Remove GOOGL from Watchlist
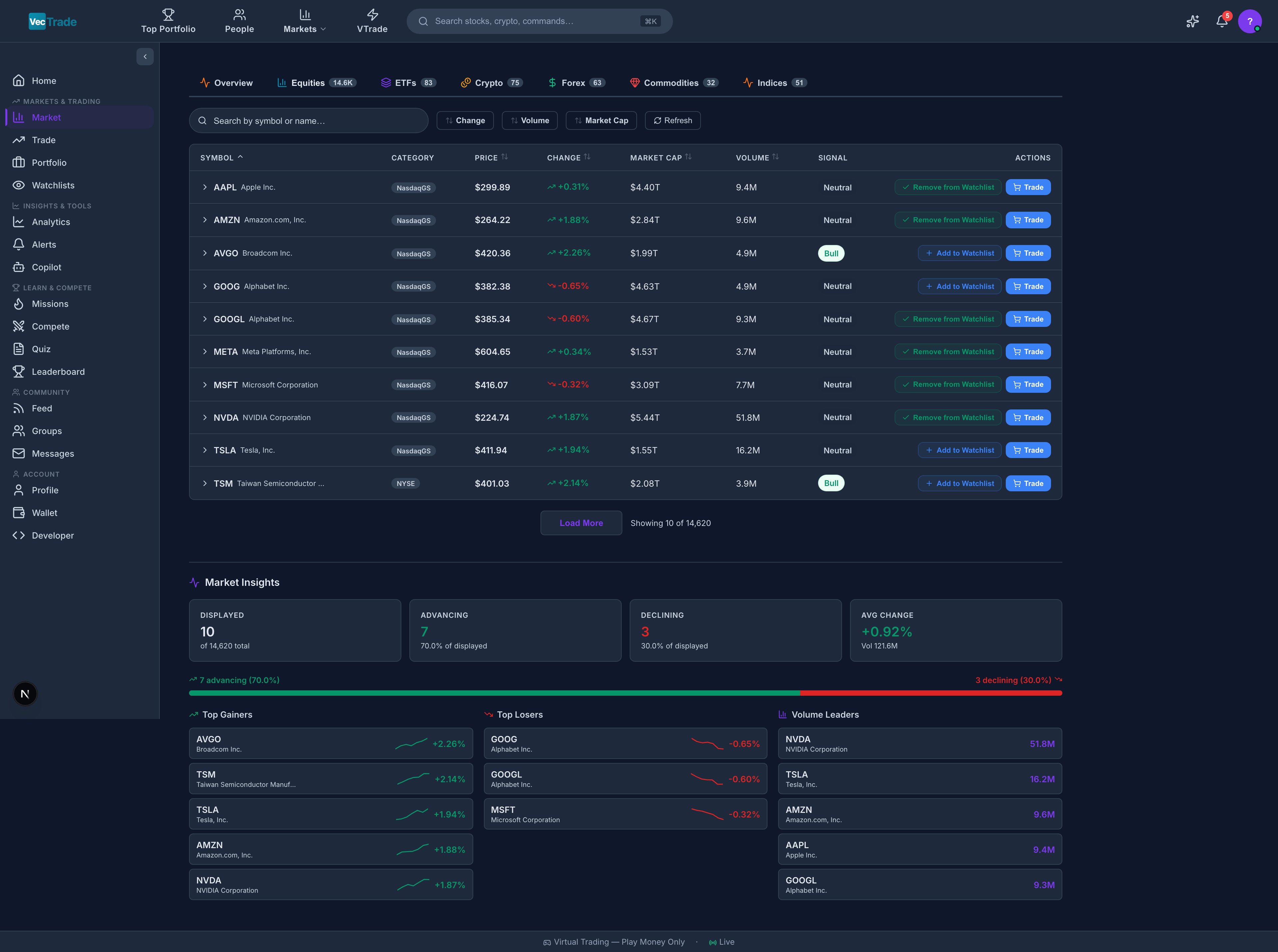Screen dimensions: 1278x952 (x=948, y=319)
